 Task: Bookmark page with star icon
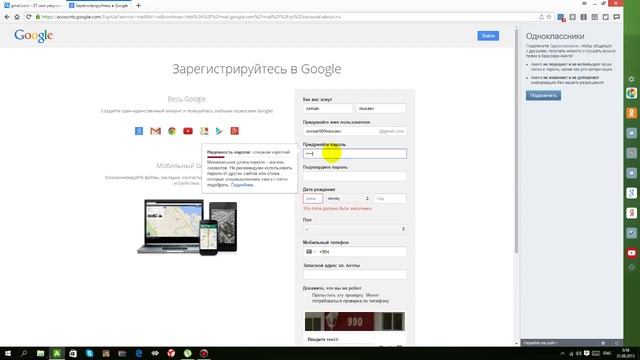549,17
